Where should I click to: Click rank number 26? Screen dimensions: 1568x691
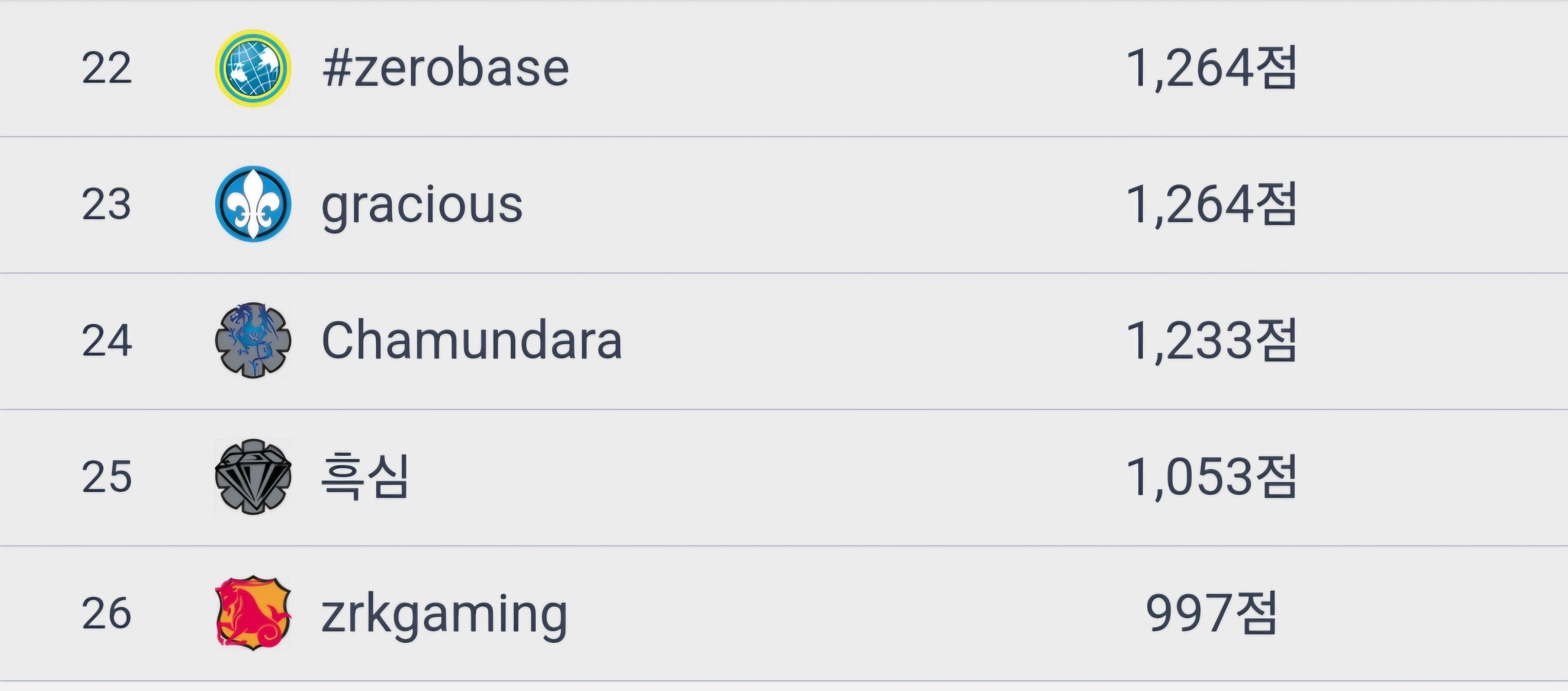(106, 613)
